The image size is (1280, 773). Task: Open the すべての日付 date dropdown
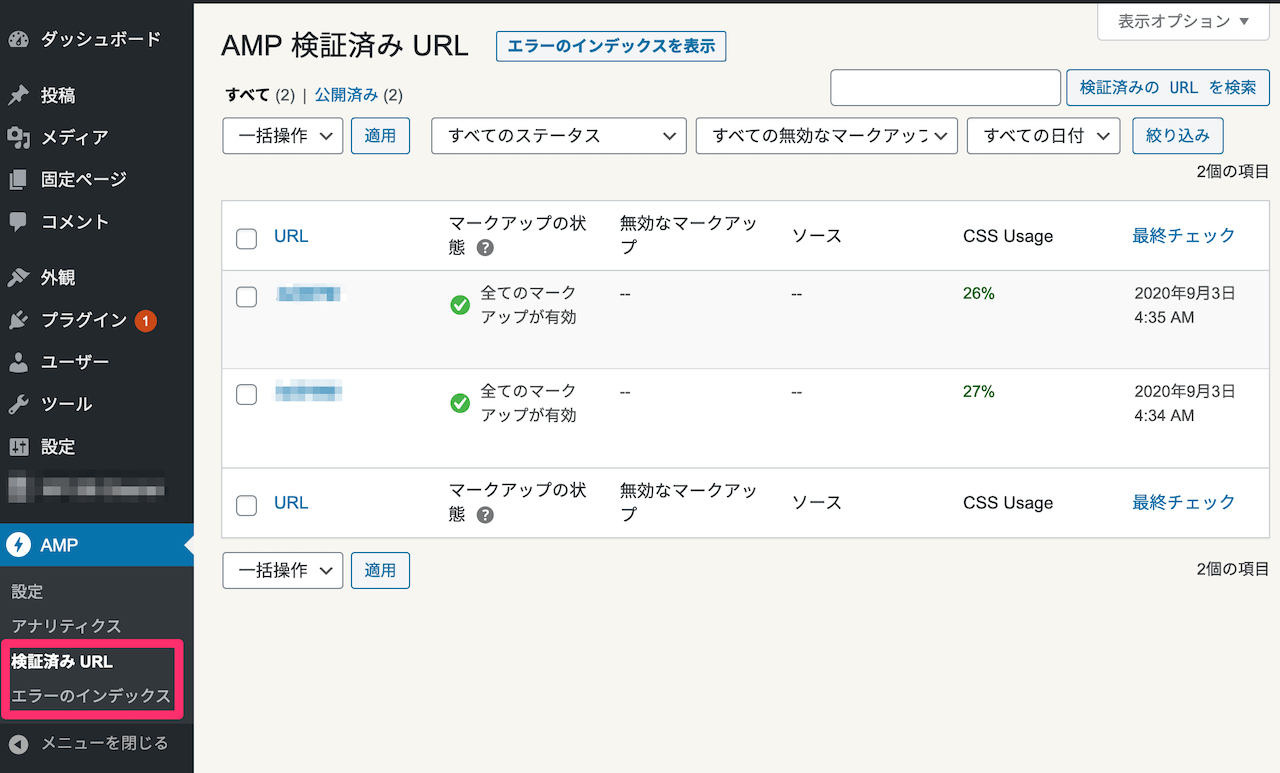(x=1043, y=136)
